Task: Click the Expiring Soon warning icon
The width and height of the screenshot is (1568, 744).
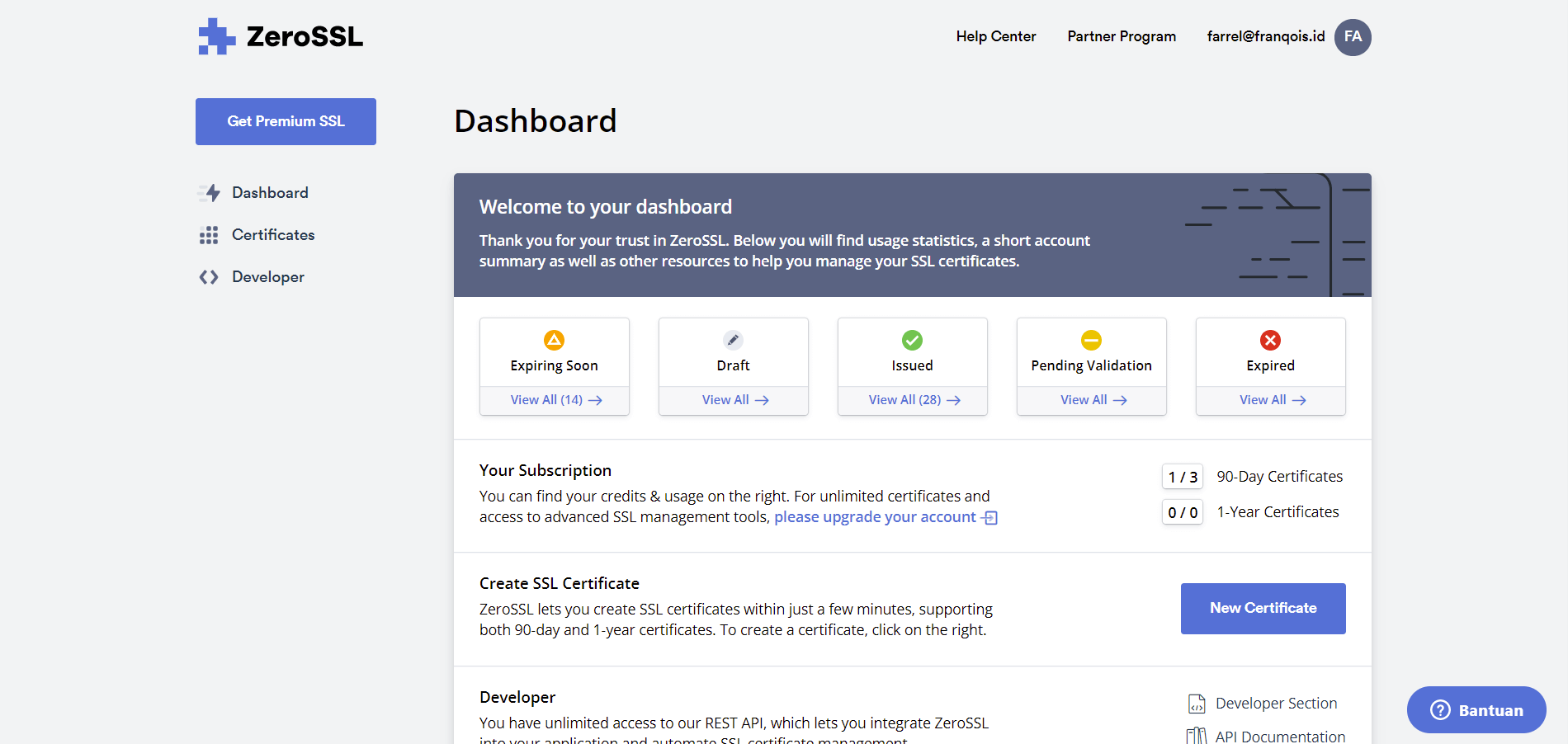Action: 555,340
